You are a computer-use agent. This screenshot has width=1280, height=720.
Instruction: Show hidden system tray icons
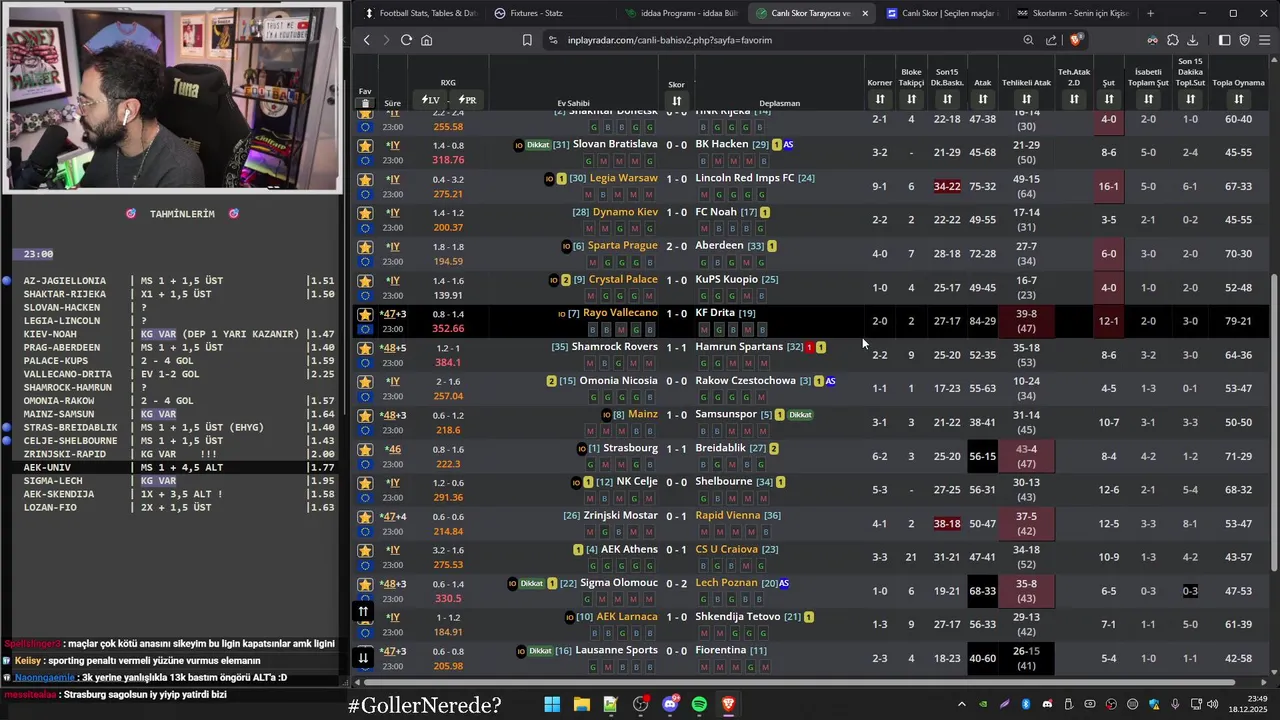(x=962, y=705)
